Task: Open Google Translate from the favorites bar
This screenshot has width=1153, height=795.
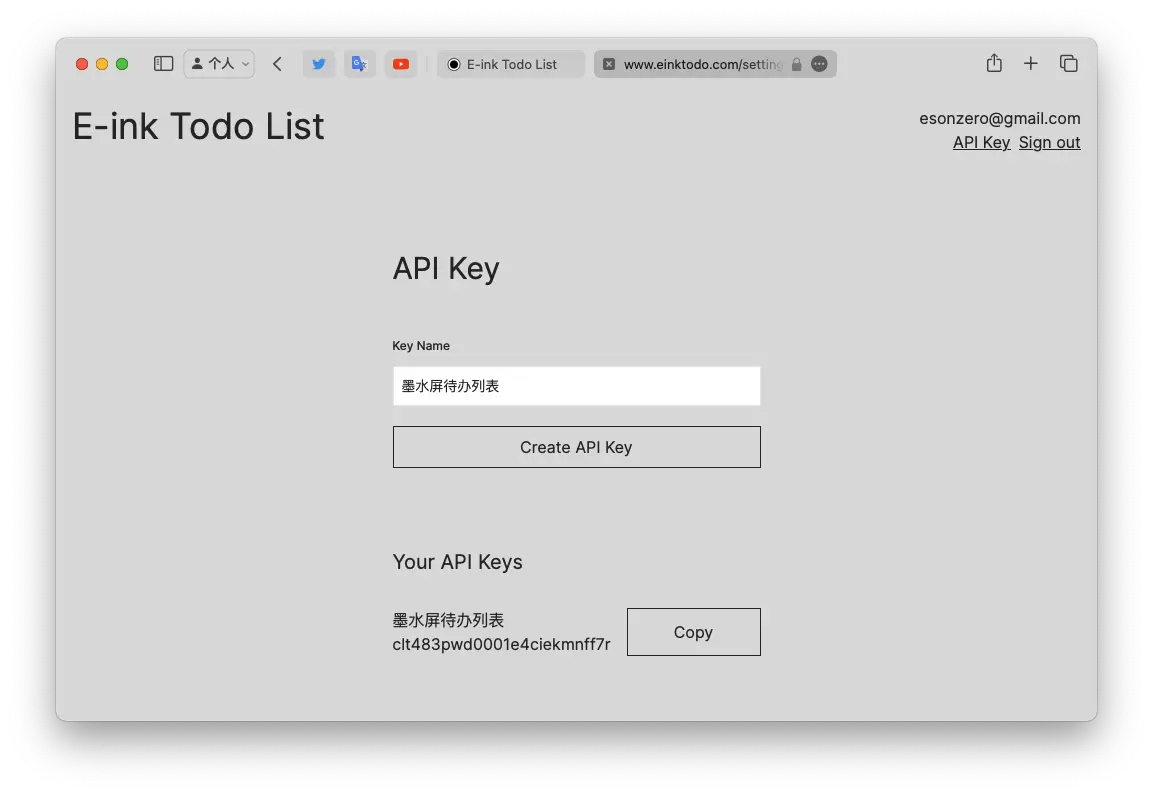Action: pos(359,63)
